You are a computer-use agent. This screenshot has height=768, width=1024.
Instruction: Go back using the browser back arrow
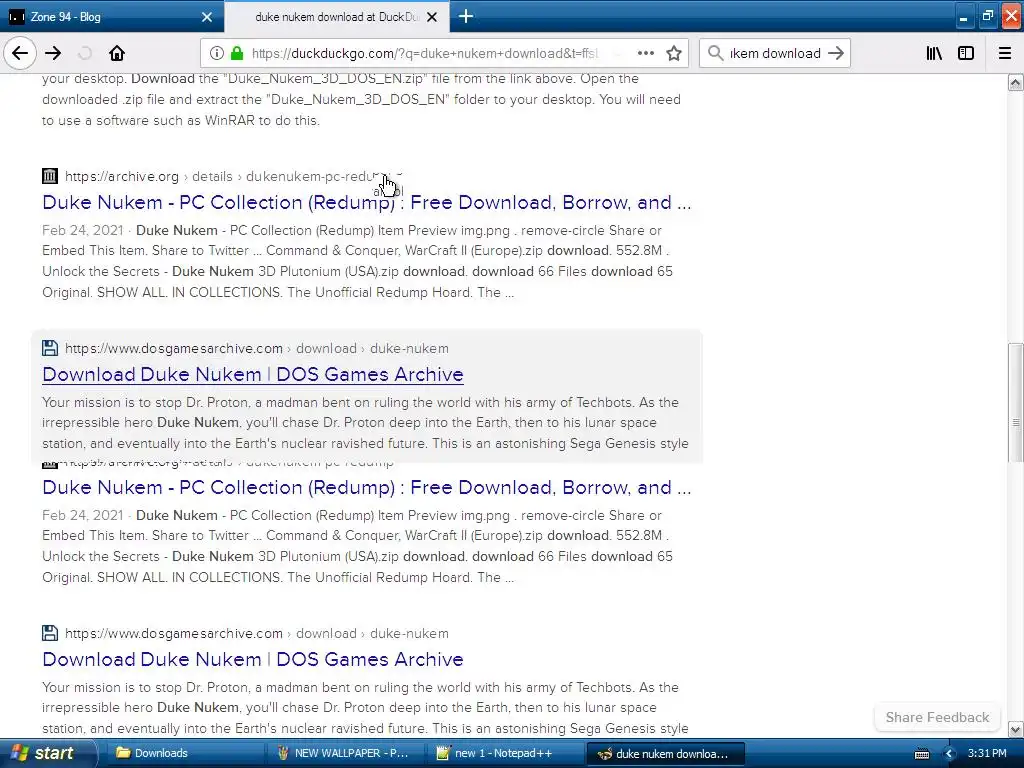(x=20, y=53)
